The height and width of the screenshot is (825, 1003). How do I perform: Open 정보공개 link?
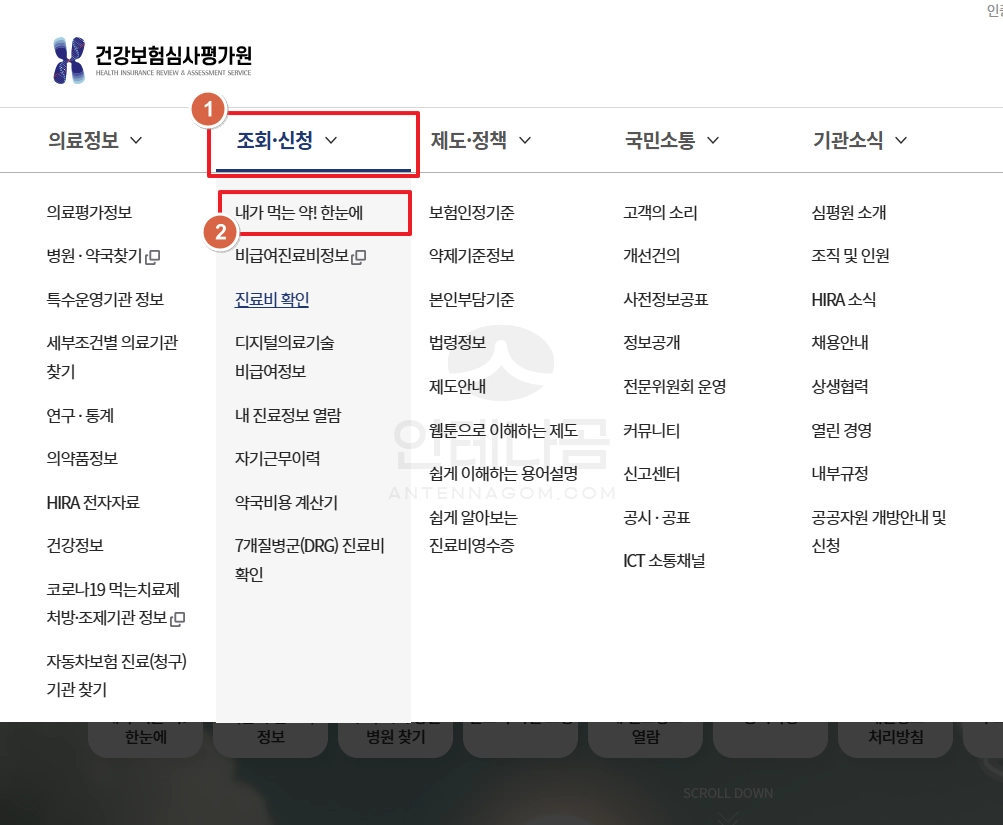[652, 343]
